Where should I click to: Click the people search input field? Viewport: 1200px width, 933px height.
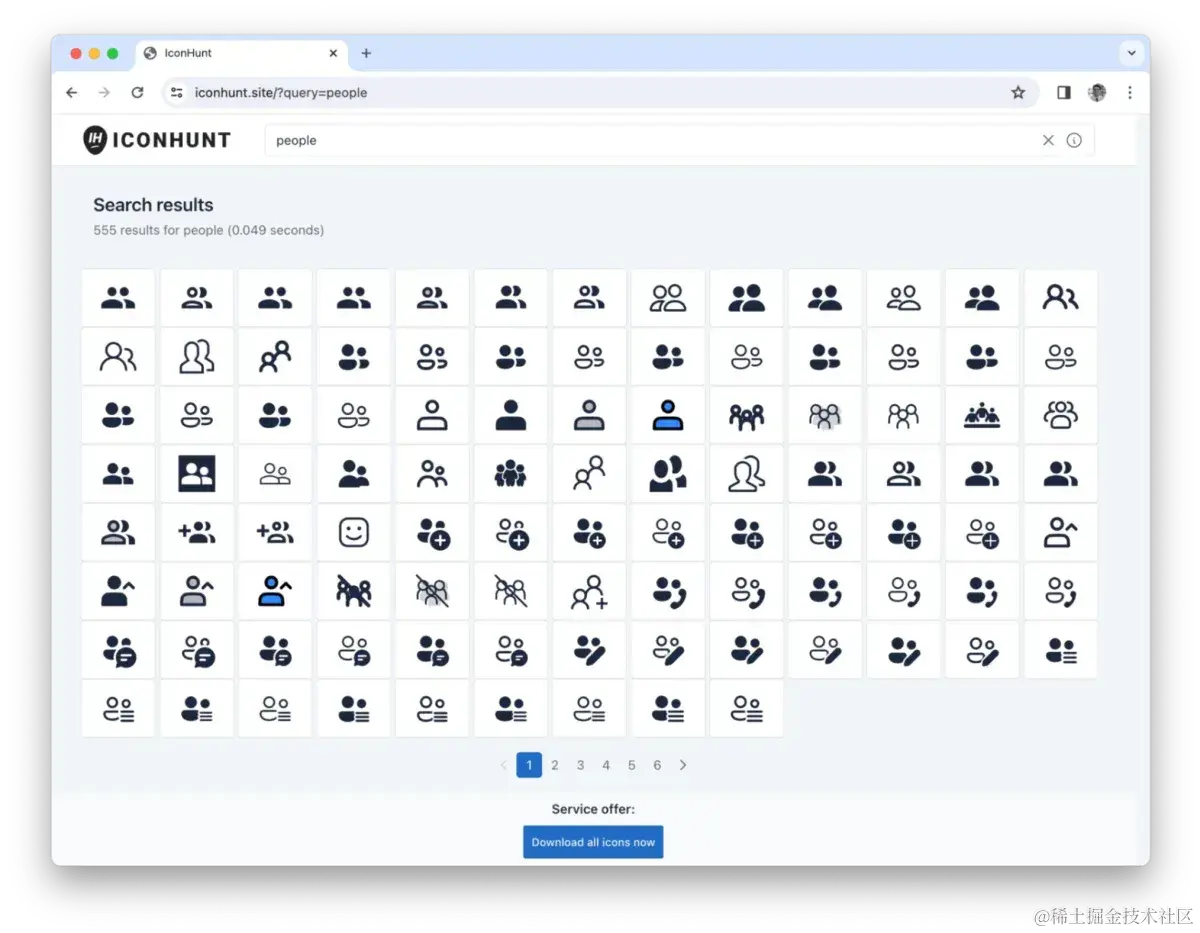pos(650,140)
